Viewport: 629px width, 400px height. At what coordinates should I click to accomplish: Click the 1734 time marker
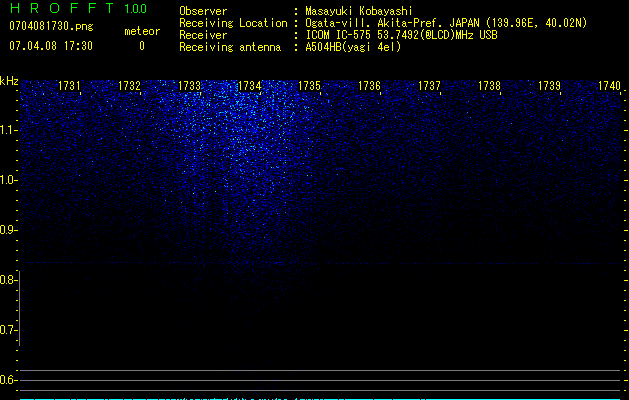pyautogui.click(x=250, y=86)
